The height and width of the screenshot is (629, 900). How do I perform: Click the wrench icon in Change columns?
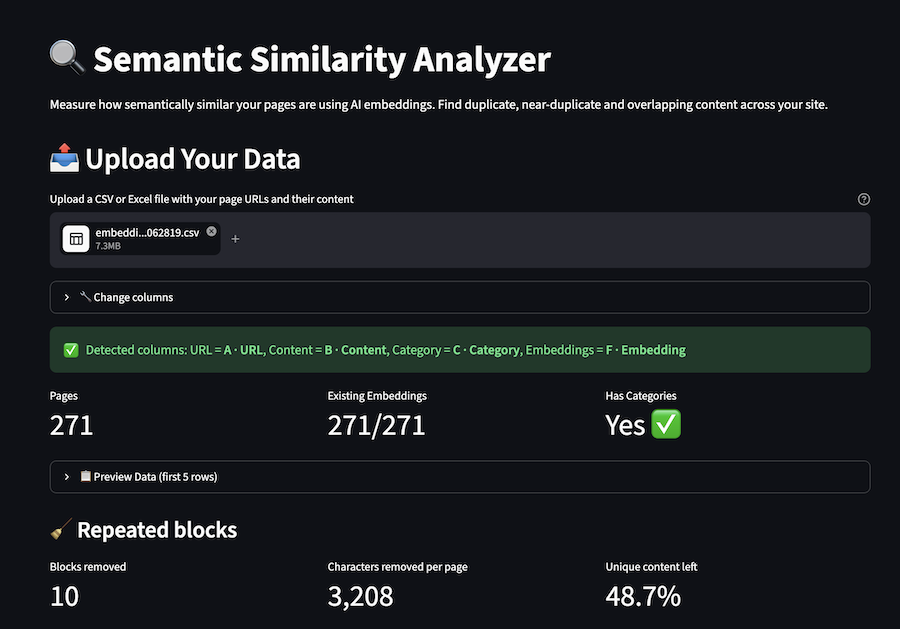click(86, 297)
